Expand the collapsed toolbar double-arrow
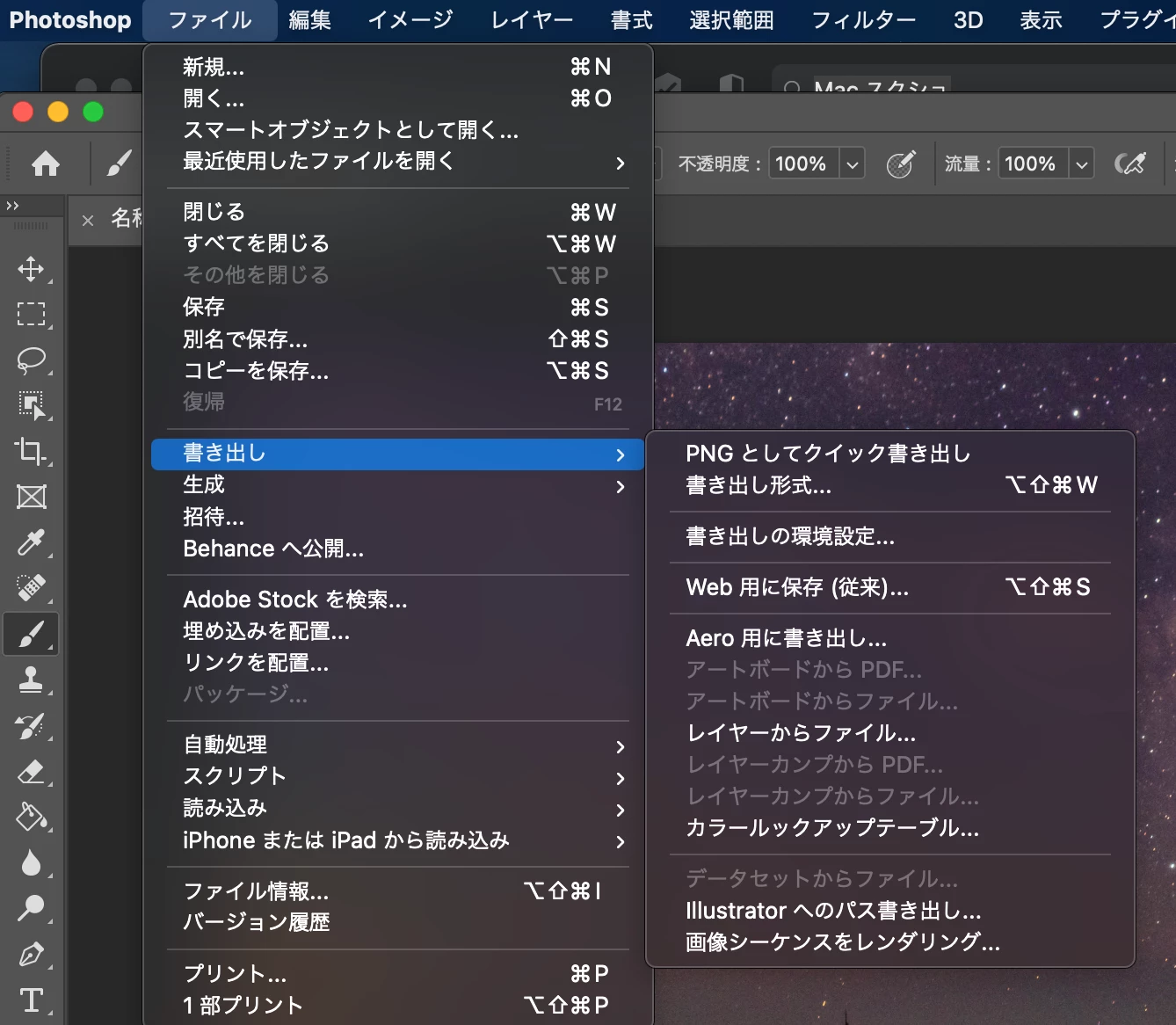 click(12, 206)
